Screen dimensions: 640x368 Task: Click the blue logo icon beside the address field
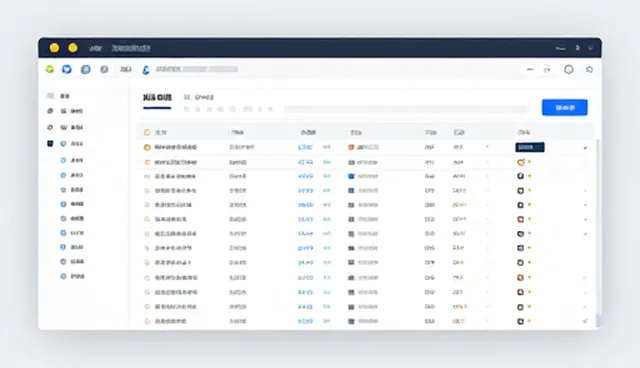[146, 70]
